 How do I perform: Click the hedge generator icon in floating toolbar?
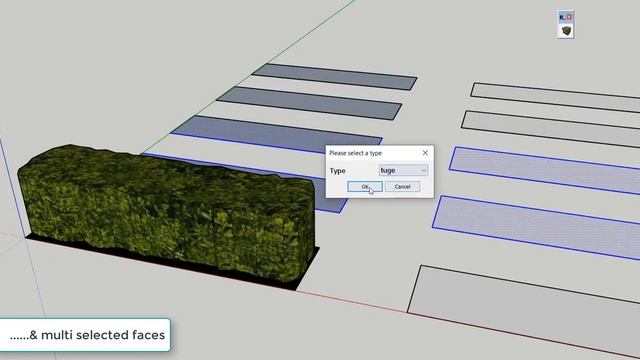coord(566,31)
